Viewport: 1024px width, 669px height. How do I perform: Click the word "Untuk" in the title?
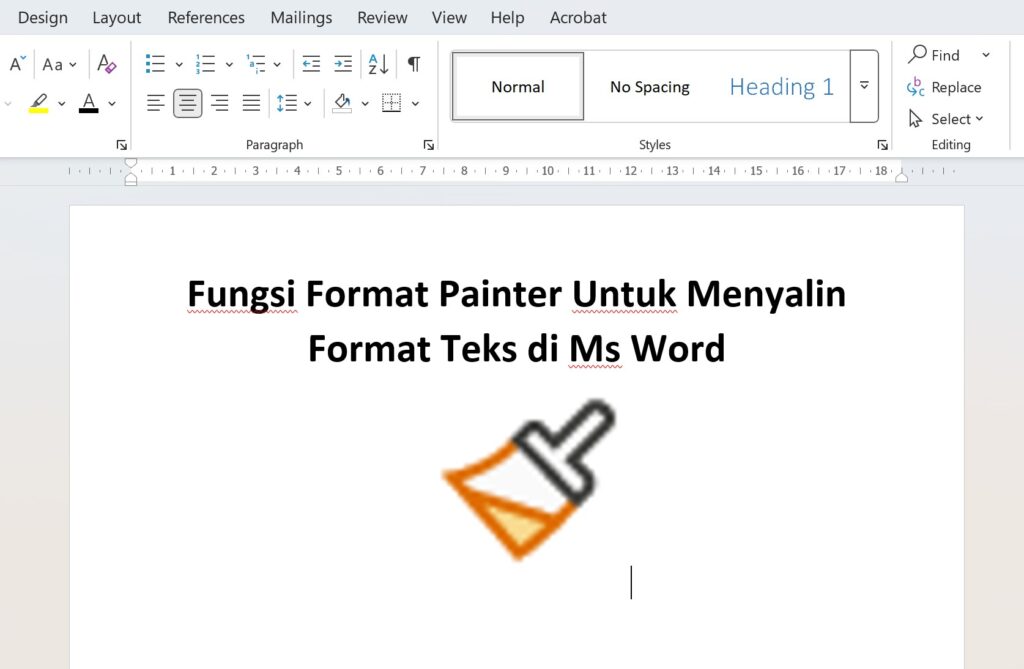point(624,293)
